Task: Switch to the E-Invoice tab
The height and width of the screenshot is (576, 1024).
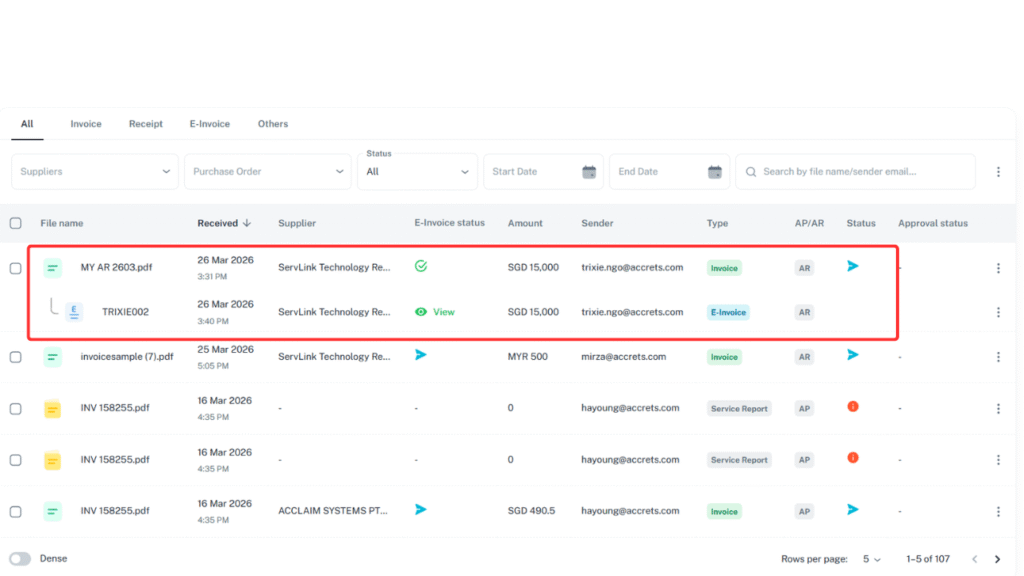Action: (x=209, y=124)
